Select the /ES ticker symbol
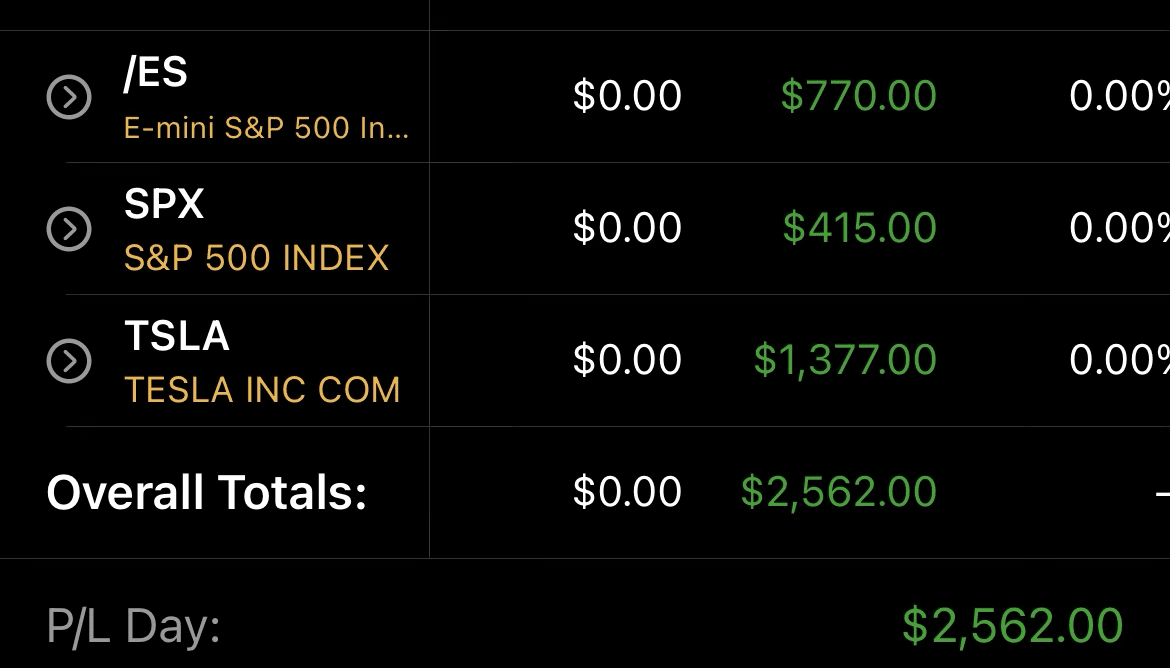This screenshot has width=1170, height=668. [x=155, y=74]
